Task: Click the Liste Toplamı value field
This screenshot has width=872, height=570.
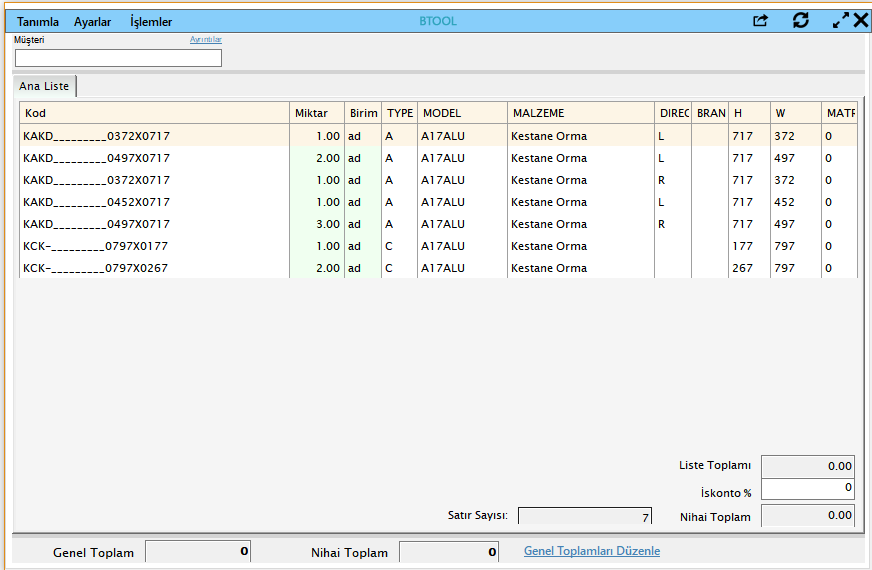Action: (807, 466)
